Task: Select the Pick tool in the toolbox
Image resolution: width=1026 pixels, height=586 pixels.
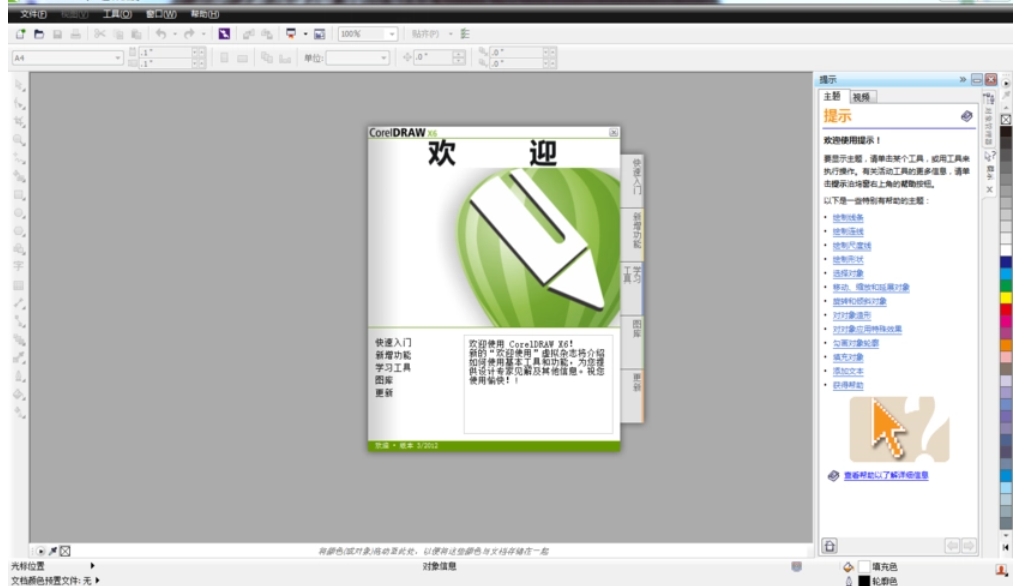Action: 20,86
